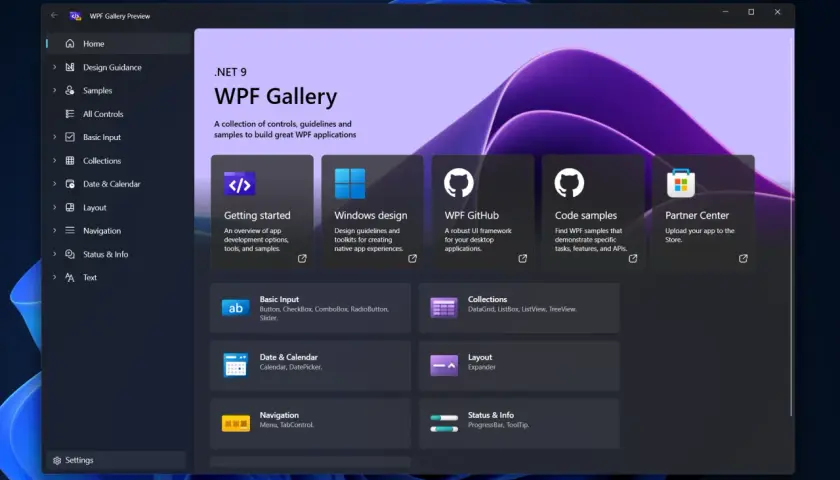Expand the Design Guidance chevron
Image resolution: width=840 pixels, height=480 pixels.
coord(54,67)
